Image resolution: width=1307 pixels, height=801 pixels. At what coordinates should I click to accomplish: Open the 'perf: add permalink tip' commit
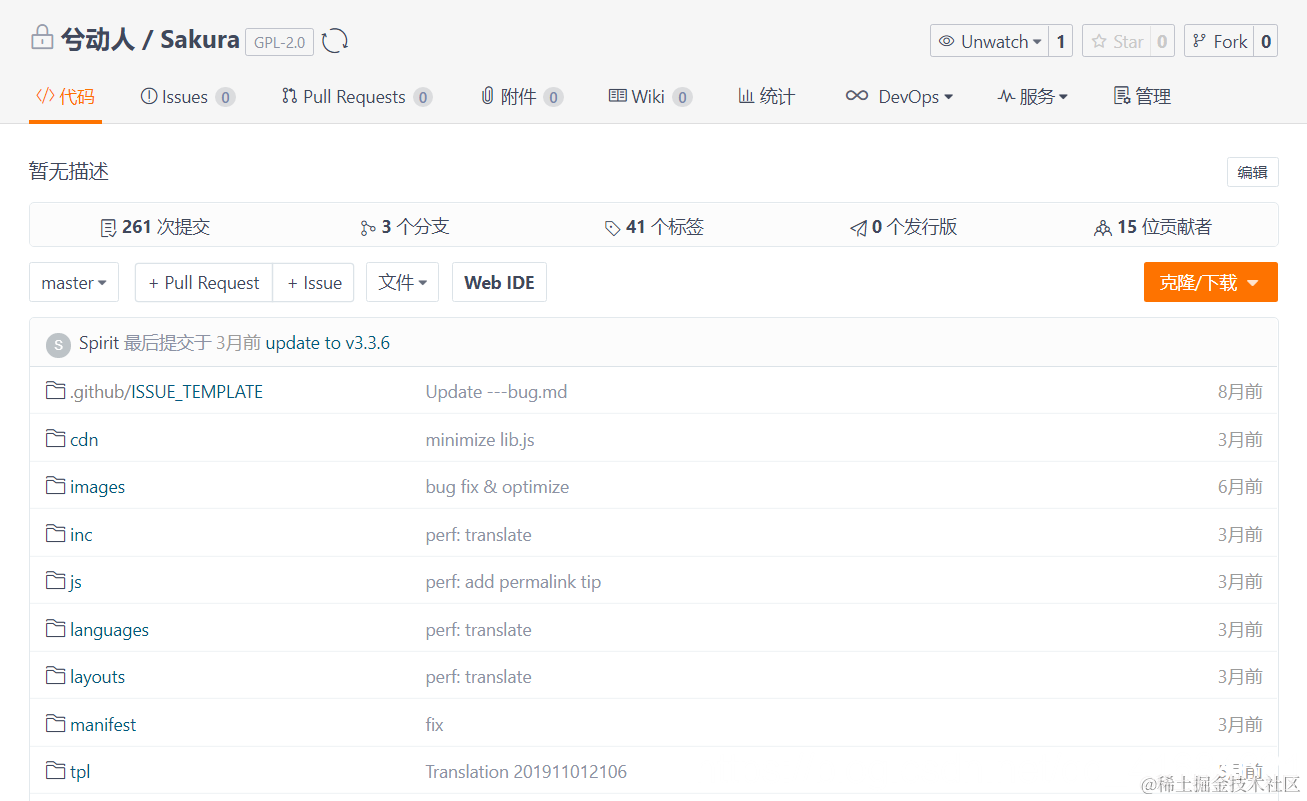(x=513, y=582)
